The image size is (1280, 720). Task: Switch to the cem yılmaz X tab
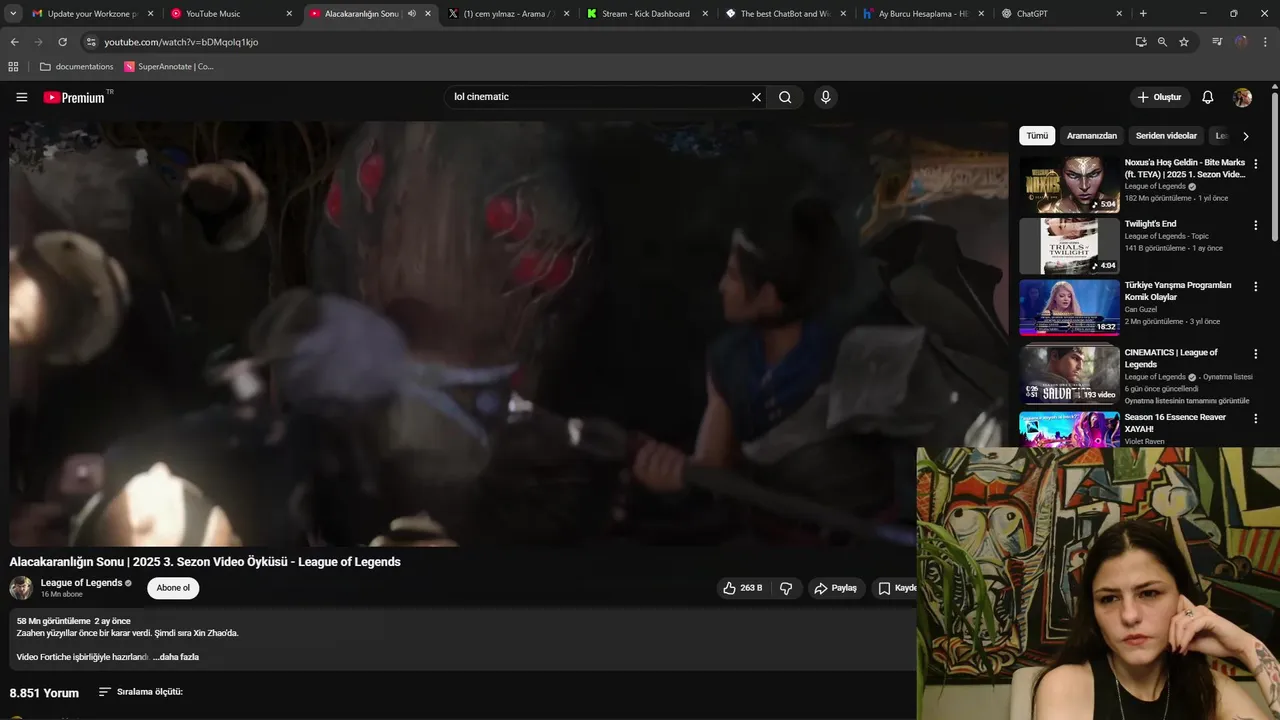pyautogui.click(x=509, y=14)
